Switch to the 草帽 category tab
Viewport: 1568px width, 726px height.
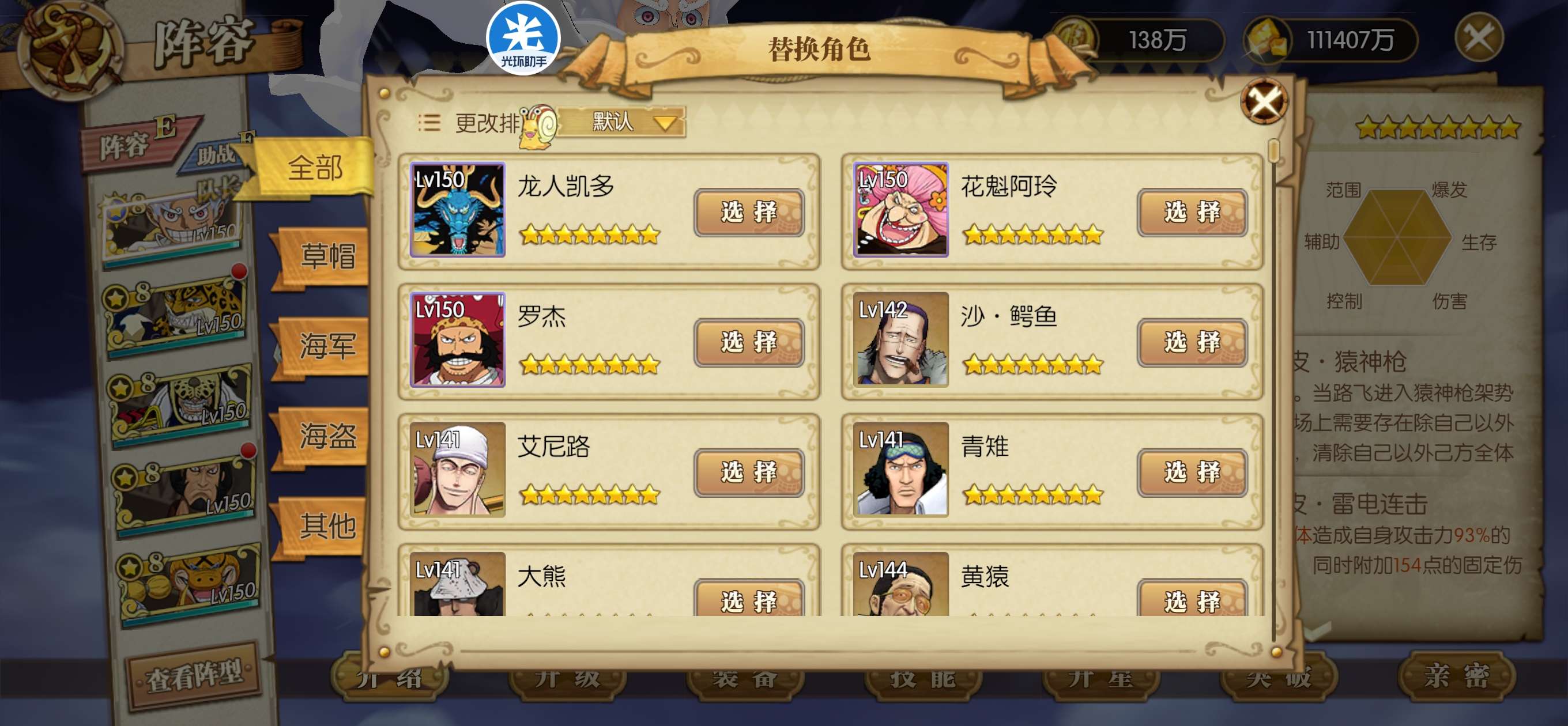(326, 256)
